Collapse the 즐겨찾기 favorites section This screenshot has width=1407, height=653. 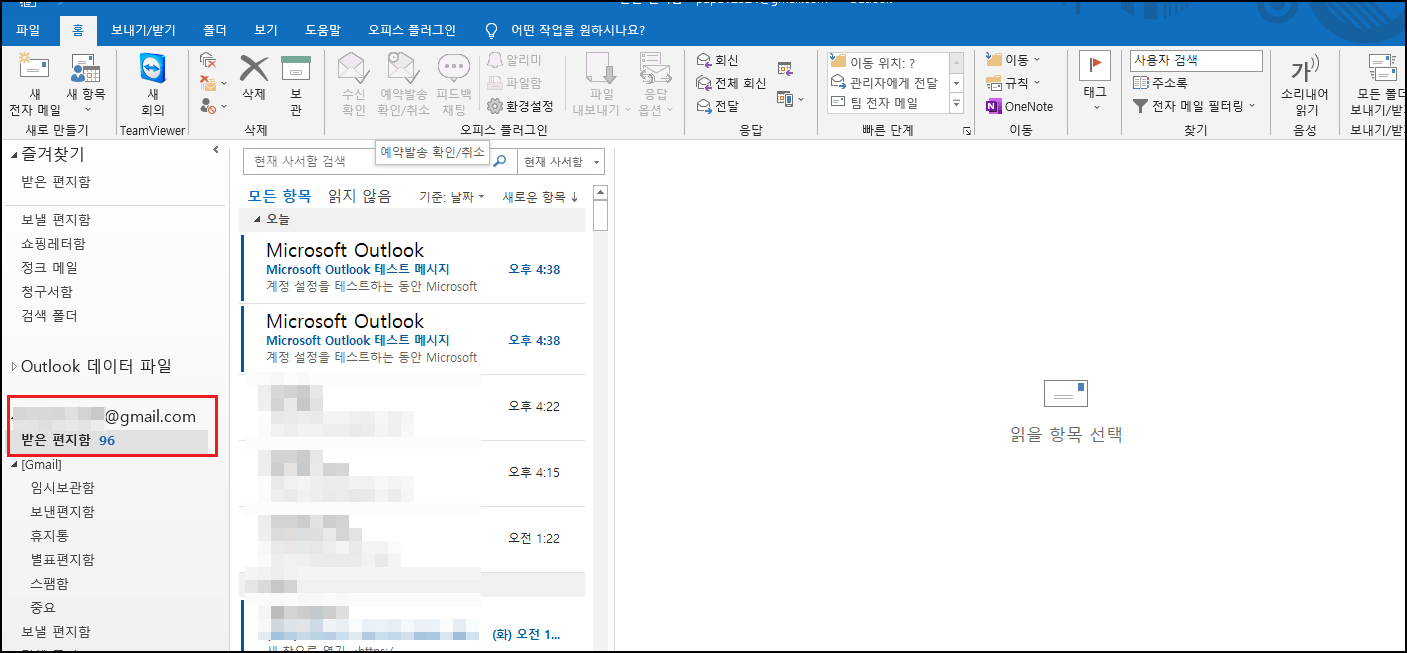[x=14, y=155]
